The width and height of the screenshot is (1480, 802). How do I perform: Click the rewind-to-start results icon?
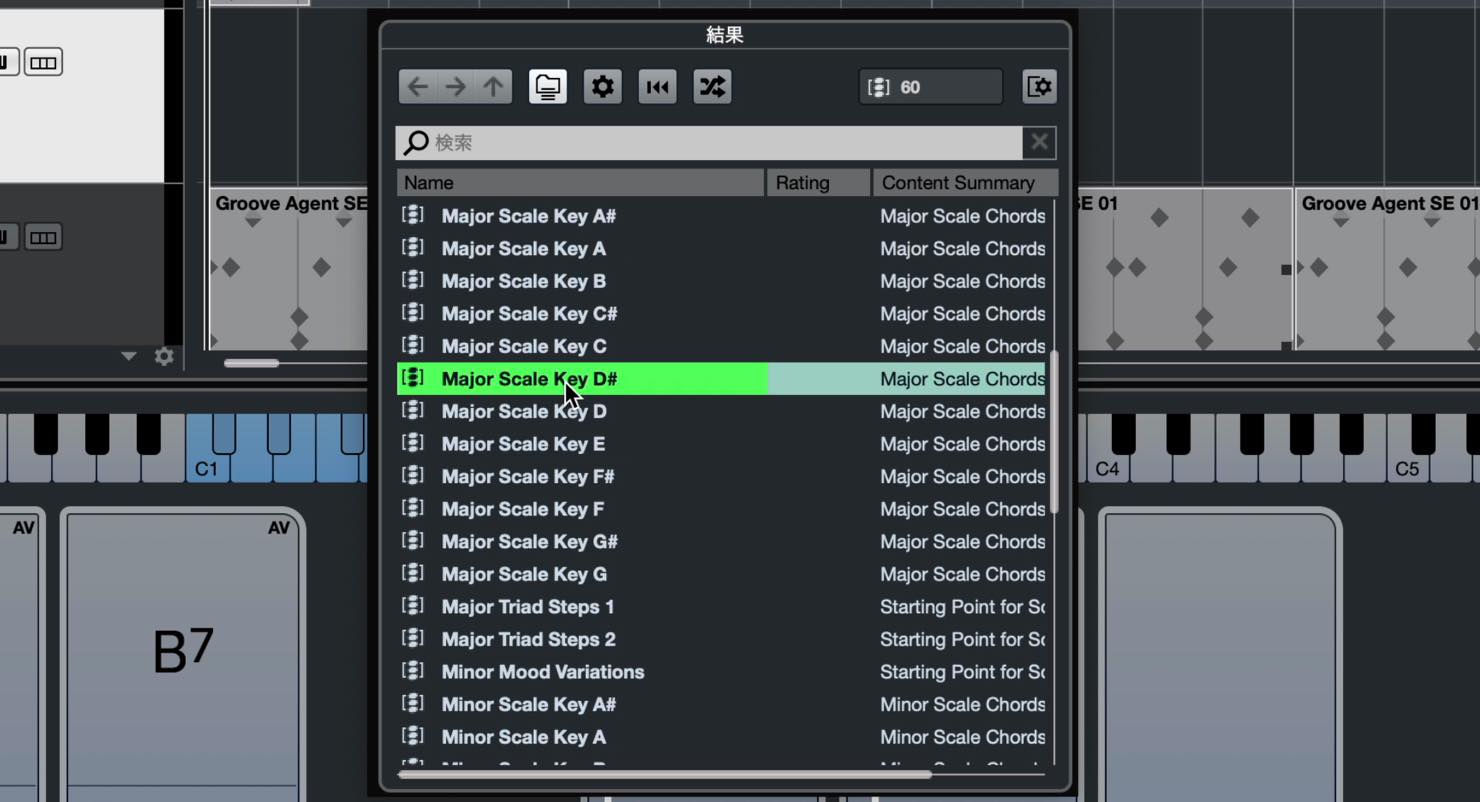(658, 87)
